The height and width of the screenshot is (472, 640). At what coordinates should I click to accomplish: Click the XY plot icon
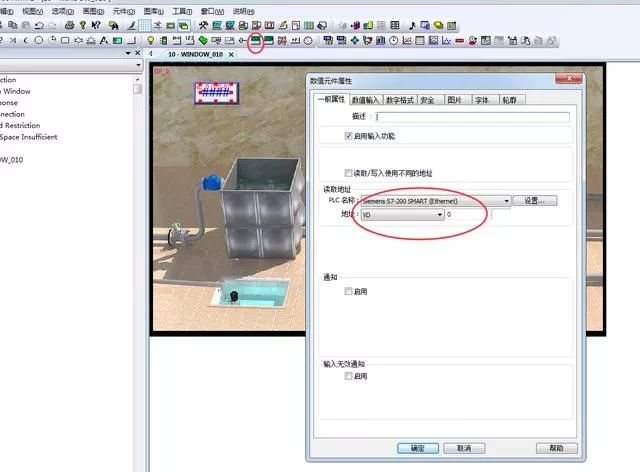click(x=446, y=40)
